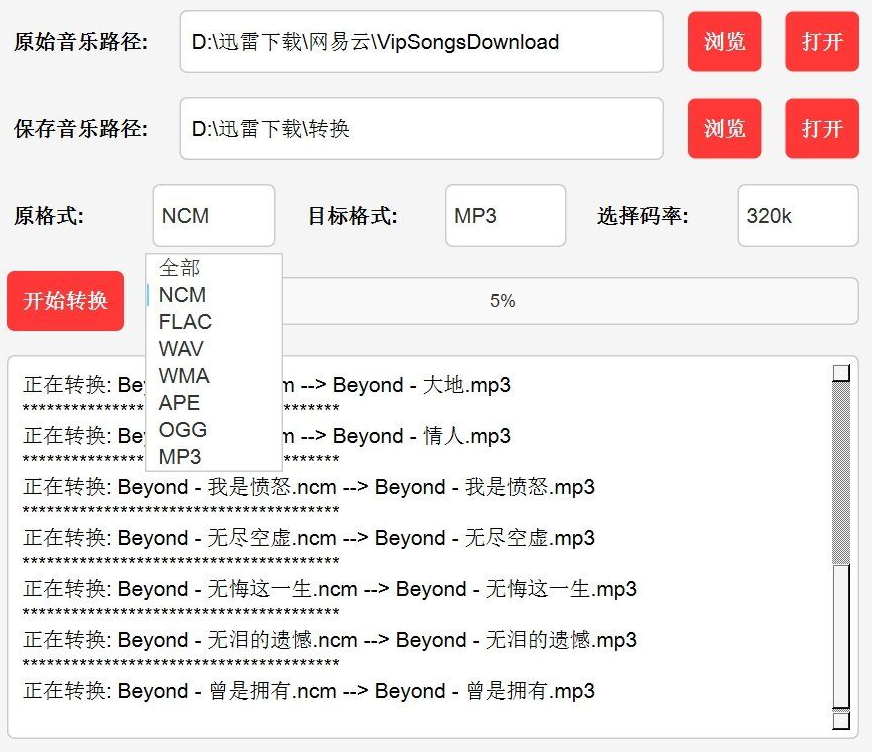The width and height of the screenshot is (872, 752).
Task: Open the 目标格式 MP3 combo box
Action: coord(506,215)
